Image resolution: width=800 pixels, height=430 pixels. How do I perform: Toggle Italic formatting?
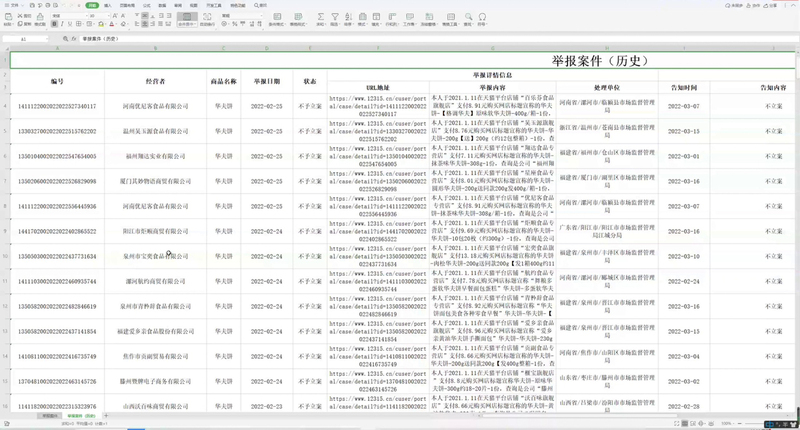pyautogui.click(x=62, y=23)
